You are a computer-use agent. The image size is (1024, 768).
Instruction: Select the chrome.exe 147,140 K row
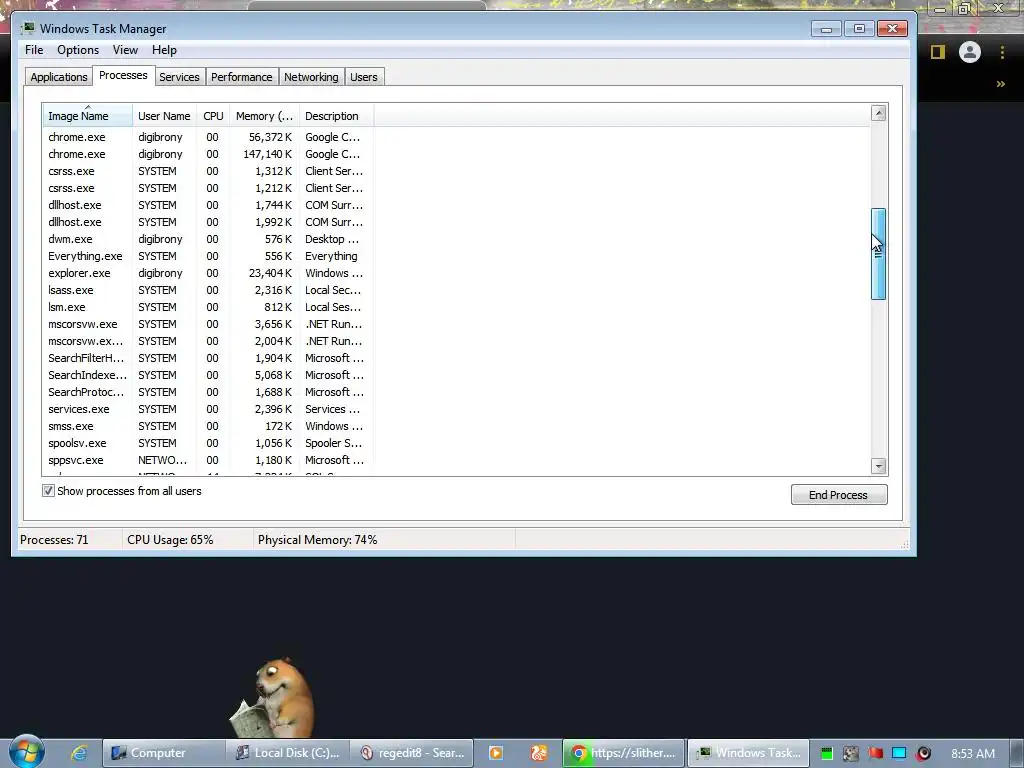(x=208, y=154)
